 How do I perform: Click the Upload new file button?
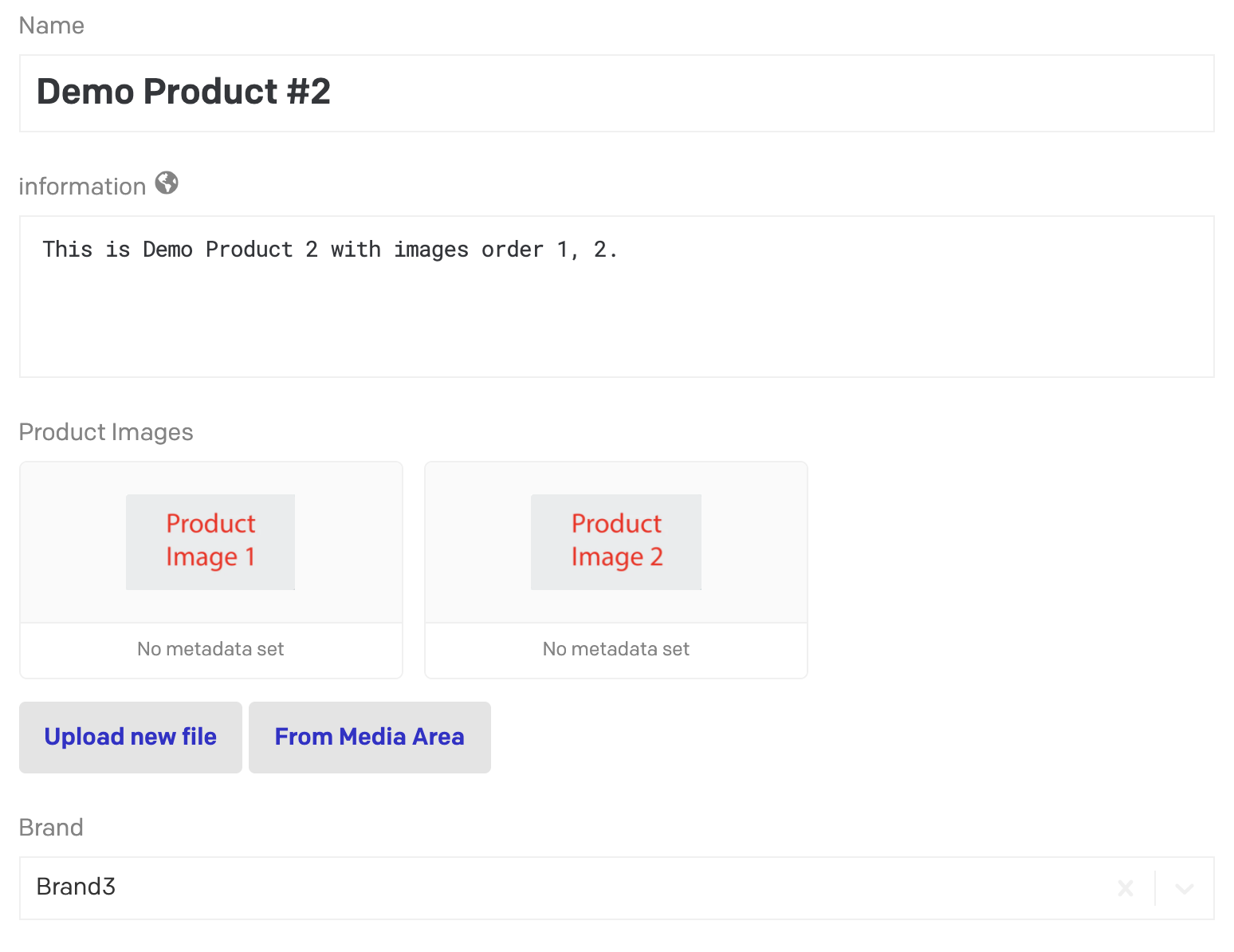(x=131, y=737)
